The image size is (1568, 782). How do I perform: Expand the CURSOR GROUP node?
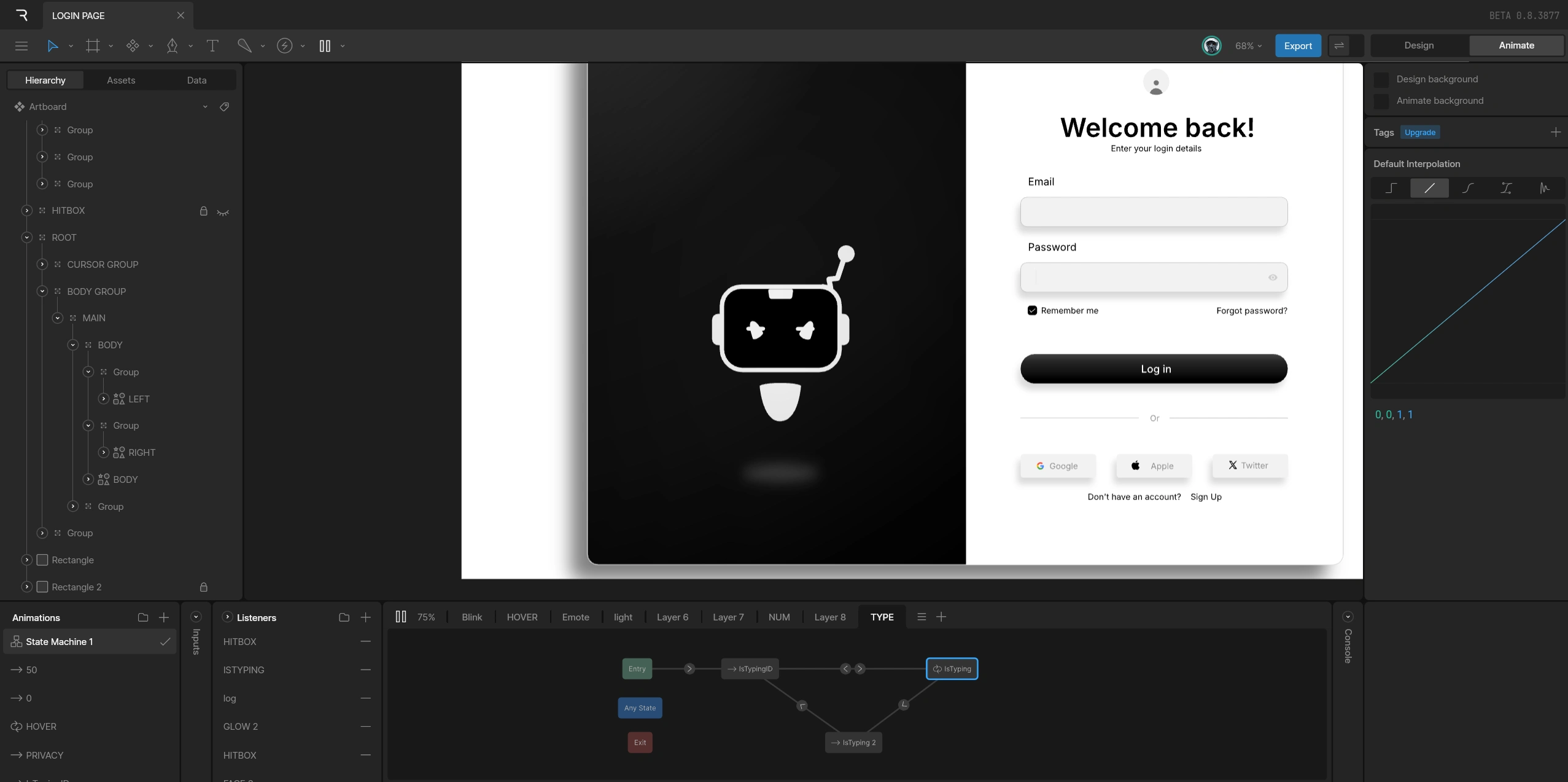click(42, 265)
